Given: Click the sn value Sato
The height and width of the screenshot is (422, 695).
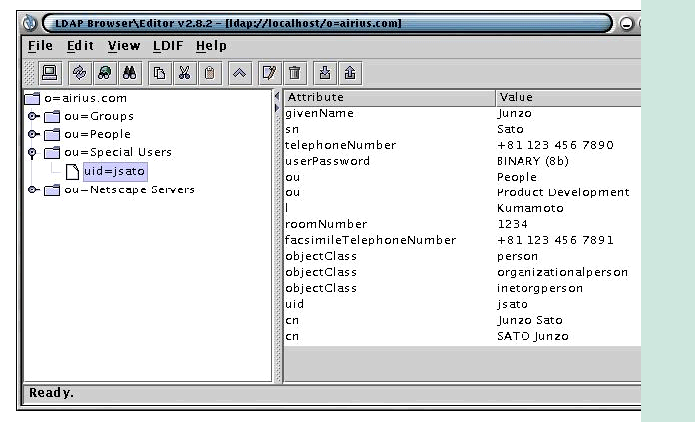Looking at the screenshot, I should (510, 129).
